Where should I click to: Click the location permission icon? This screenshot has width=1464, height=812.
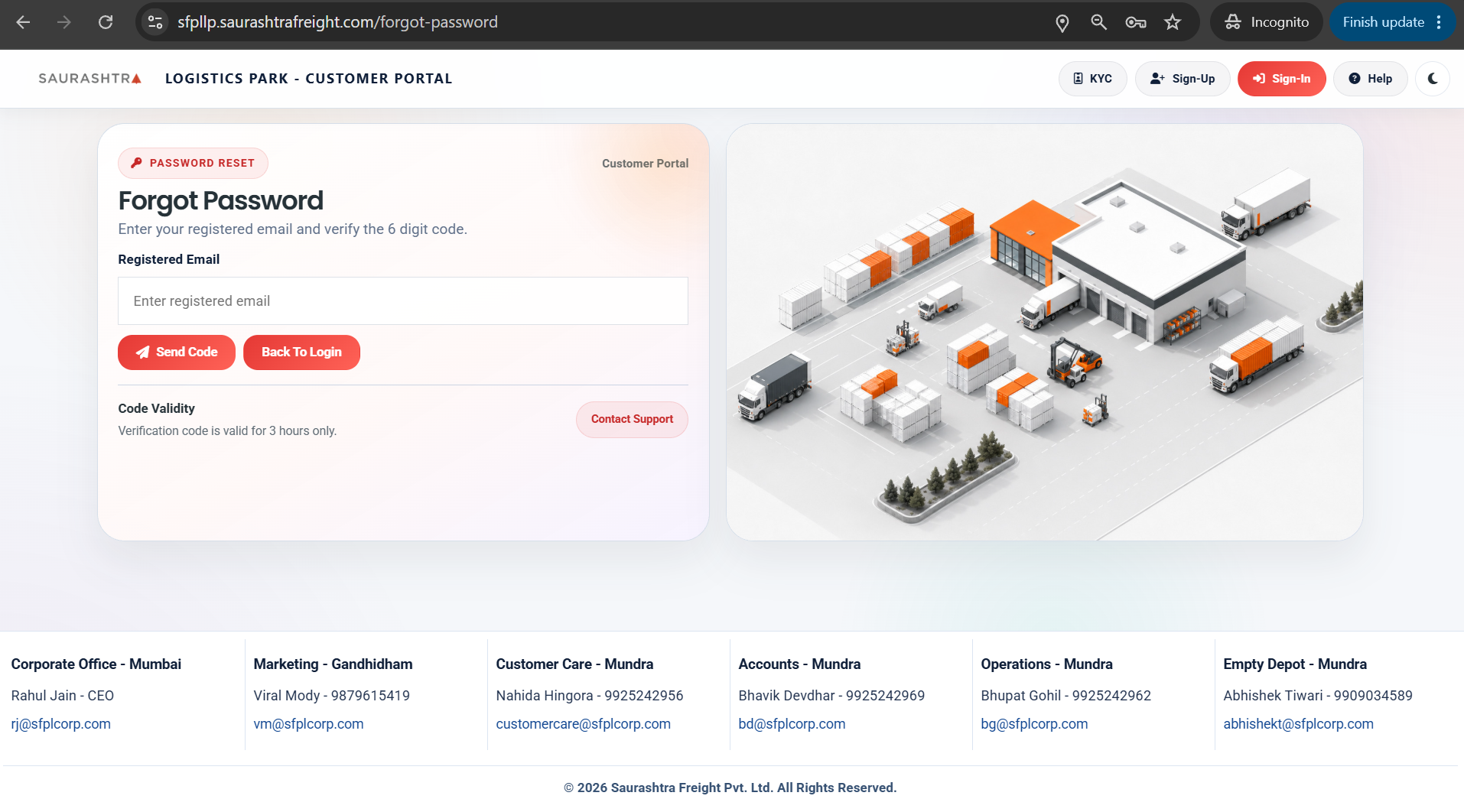(1062, 23)
